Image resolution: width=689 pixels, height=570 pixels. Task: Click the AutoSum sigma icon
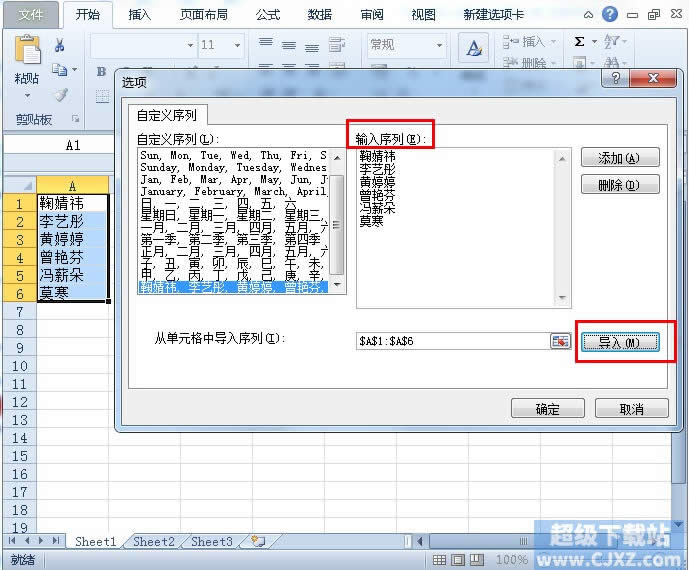pyautogui.click(x=580, y=42)
